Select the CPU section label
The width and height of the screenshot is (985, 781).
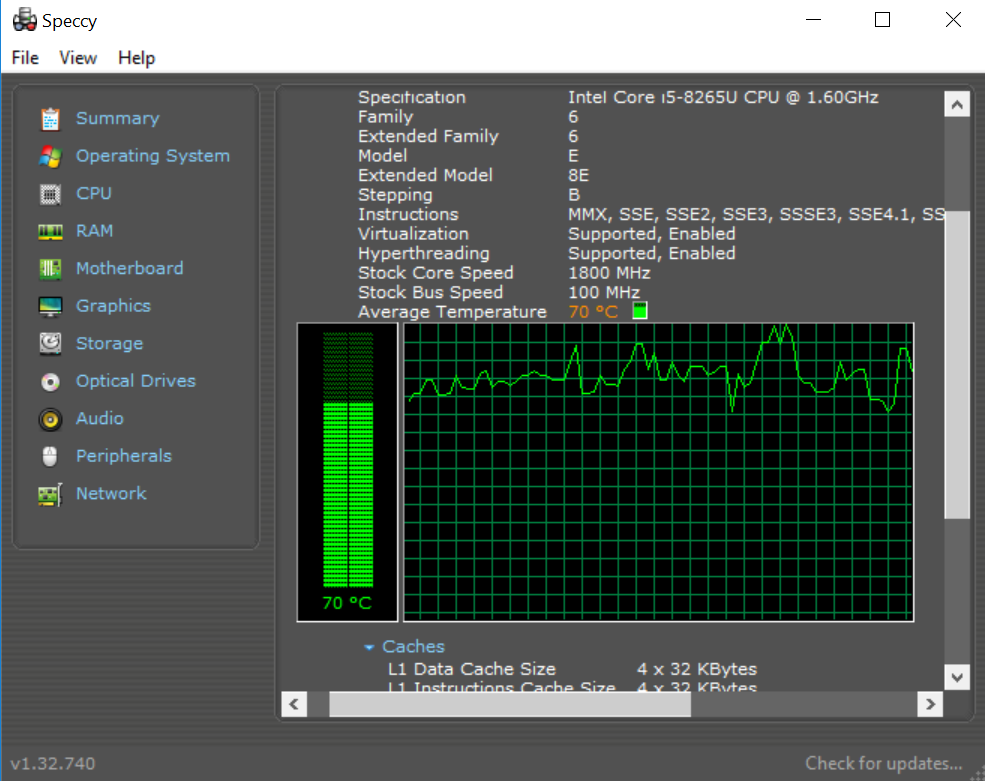(x=94, y=193)
